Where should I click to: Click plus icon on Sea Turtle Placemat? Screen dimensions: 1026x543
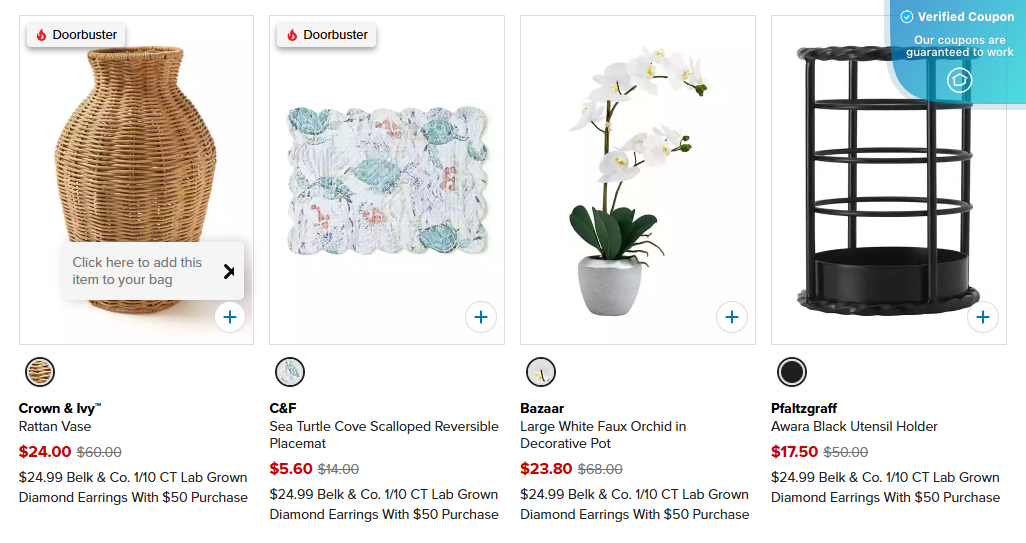[x=481, y=317]
